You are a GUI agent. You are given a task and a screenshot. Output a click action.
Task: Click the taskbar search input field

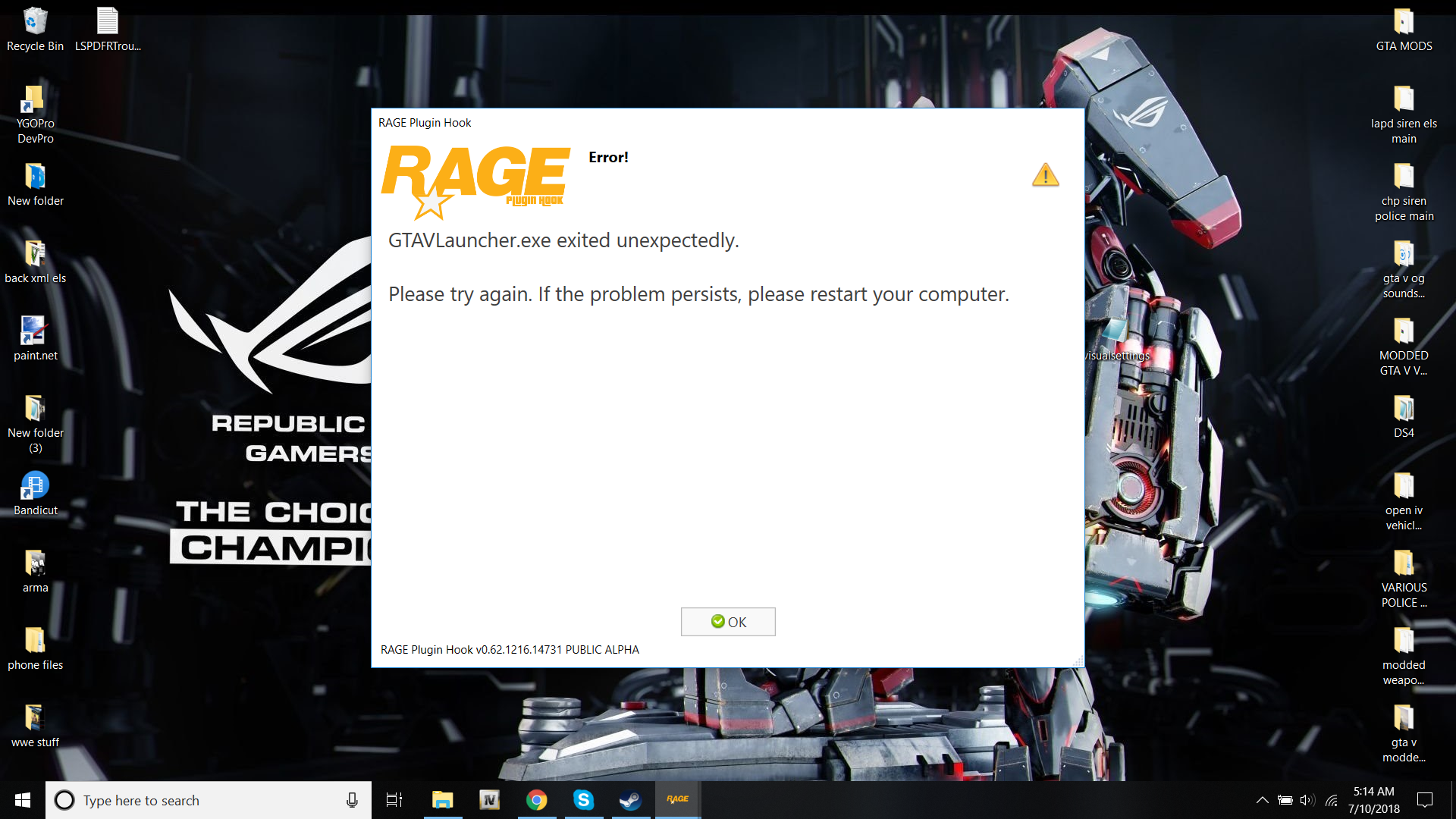tap(197, 800)
